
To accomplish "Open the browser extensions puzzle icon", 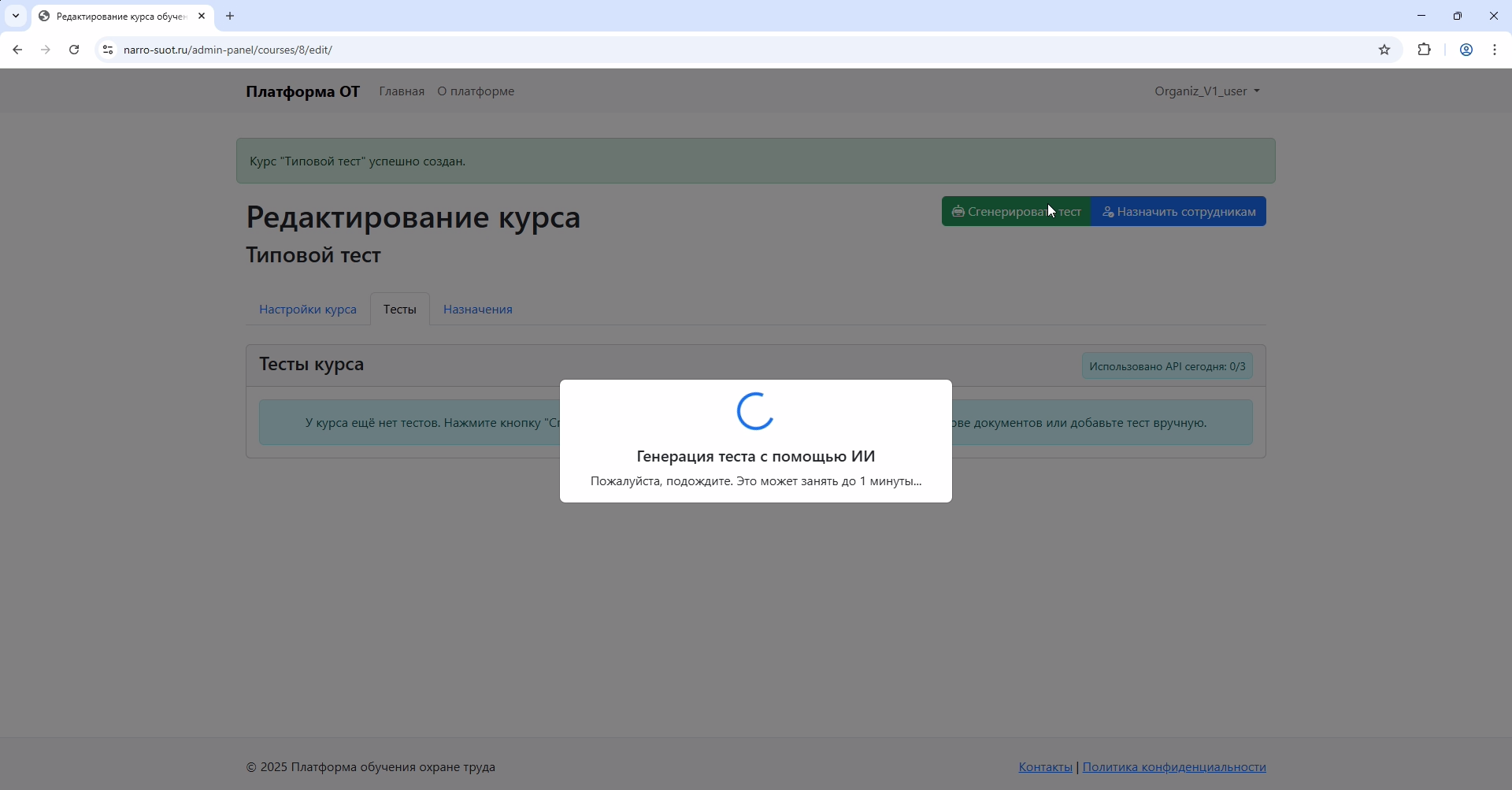I will coord(1424,50).
